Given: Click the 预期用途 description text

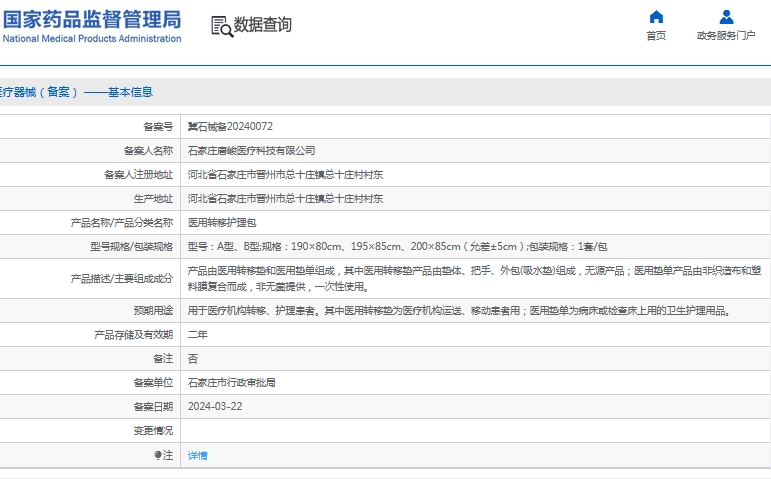Looking at the screenshot, I should tap(460, 311).
